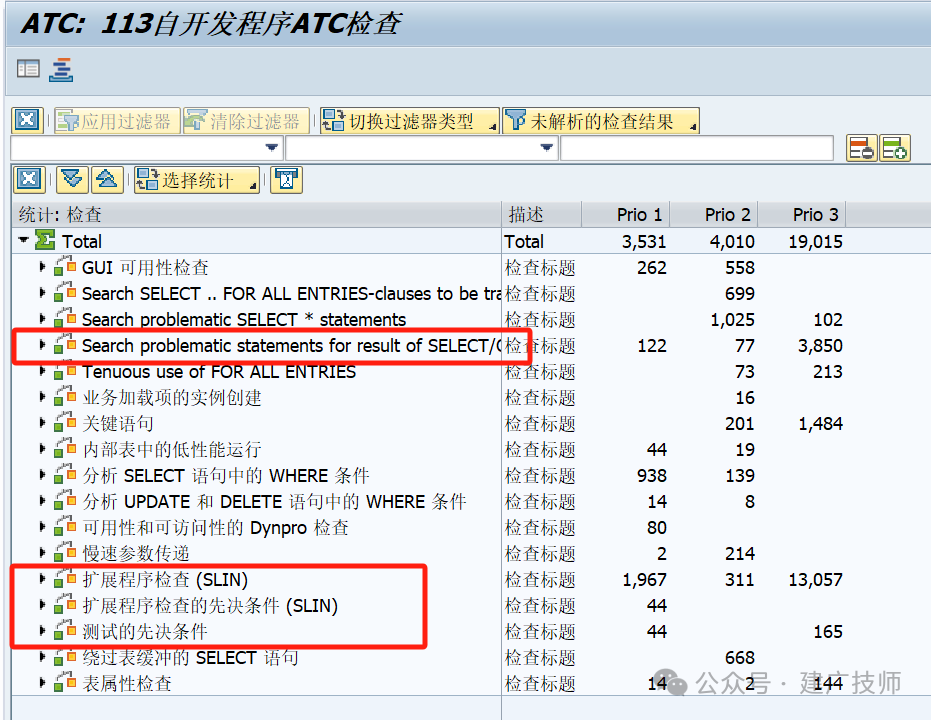The height and width of the screenshot is (720, 931).
Task: Open the 选择统计 dropdown button
Action: pyautogui.click(x=197, y=180)
